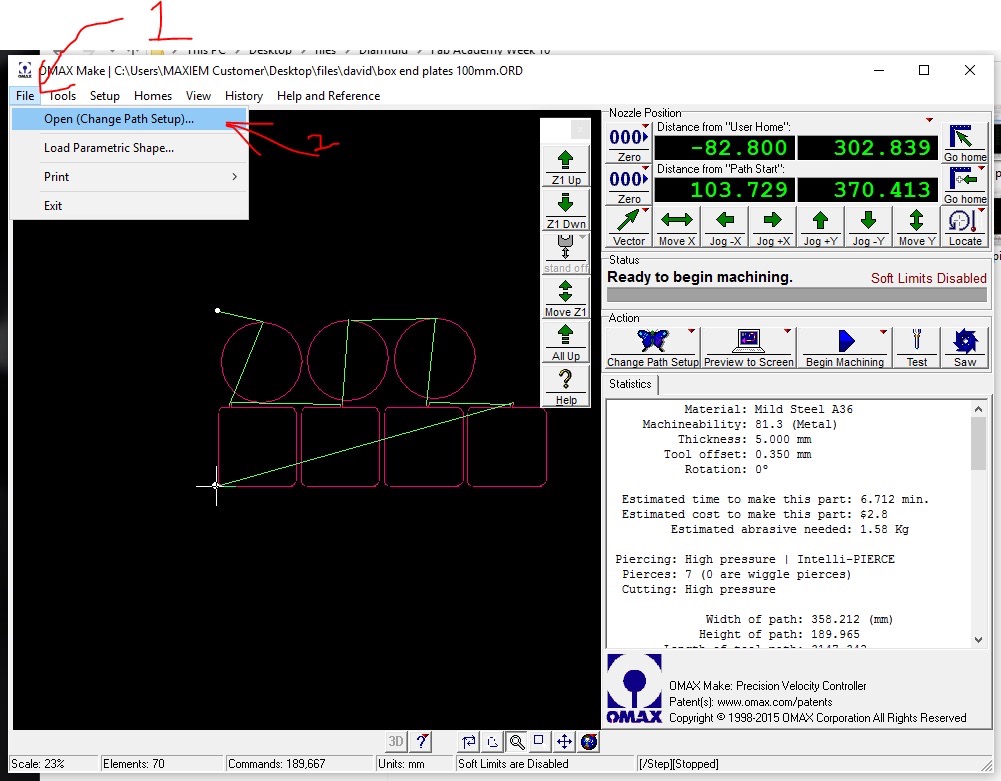Click the Locate button
The width and height of the screenshot is (1001, 781).
[965, 227]
